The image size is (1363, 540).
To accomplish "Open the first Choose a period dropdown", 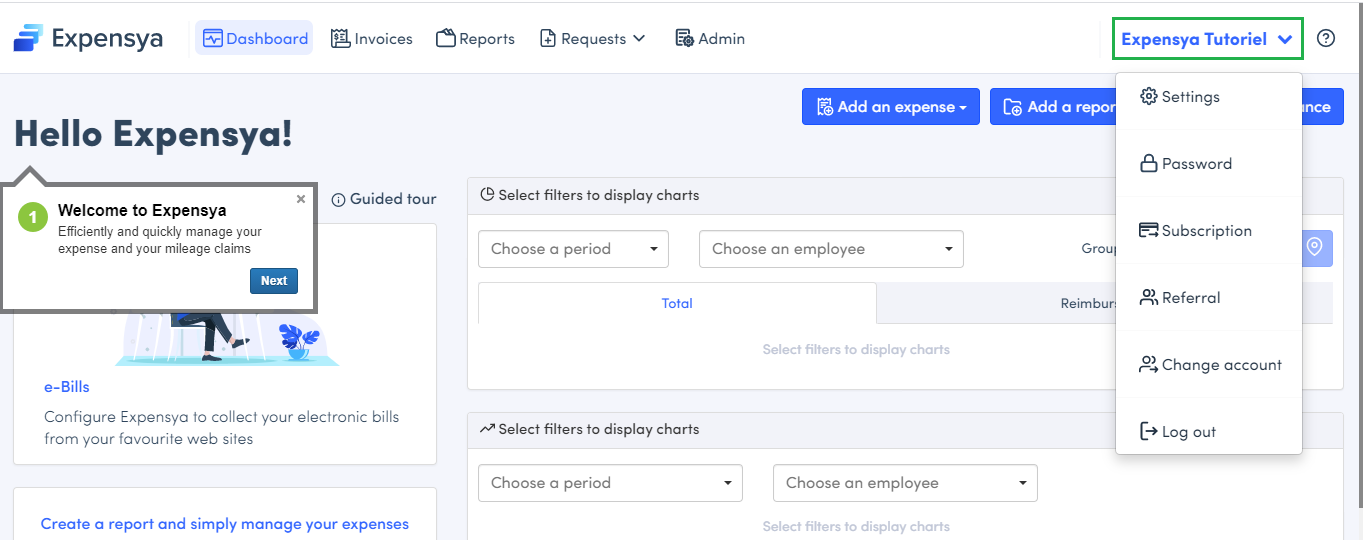I will click(x=573, y=249).
